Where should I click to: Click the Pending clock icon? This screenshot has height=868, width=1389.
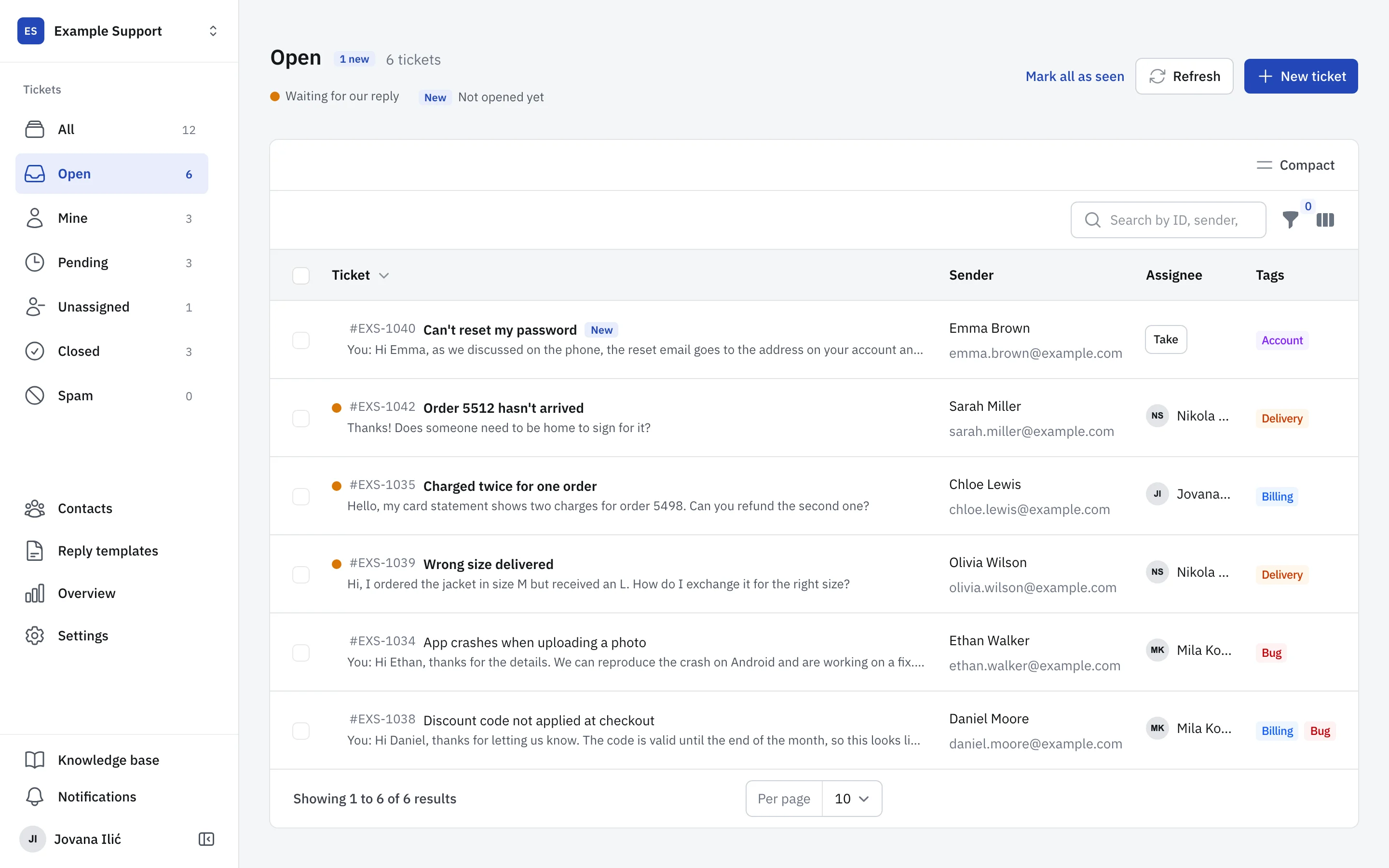tap(34, 262)
